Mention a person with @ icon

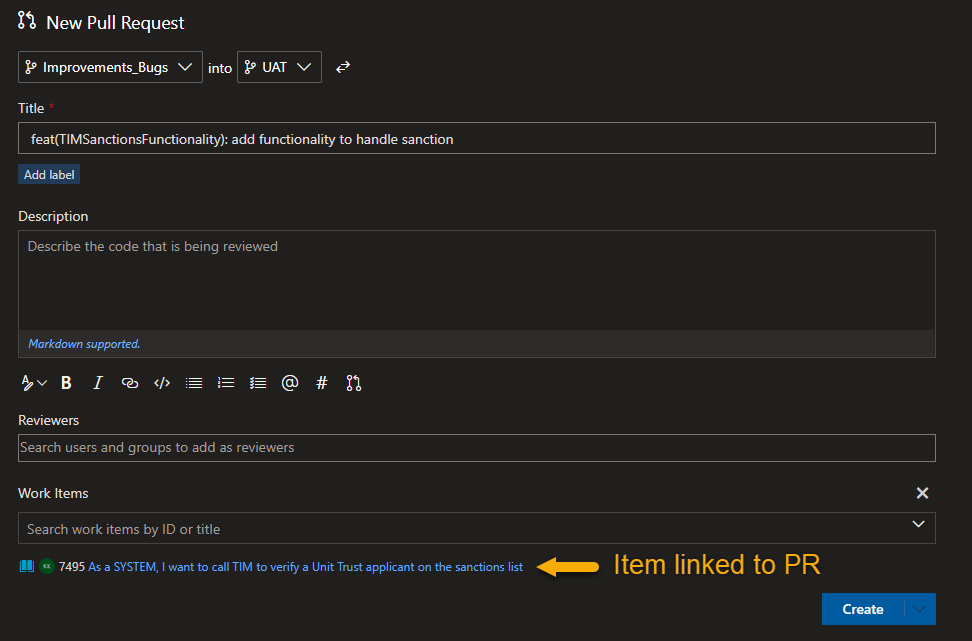290,382
